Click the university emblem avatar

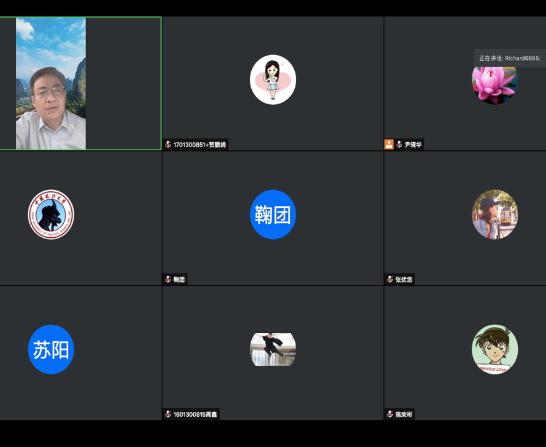coord(51,214)
